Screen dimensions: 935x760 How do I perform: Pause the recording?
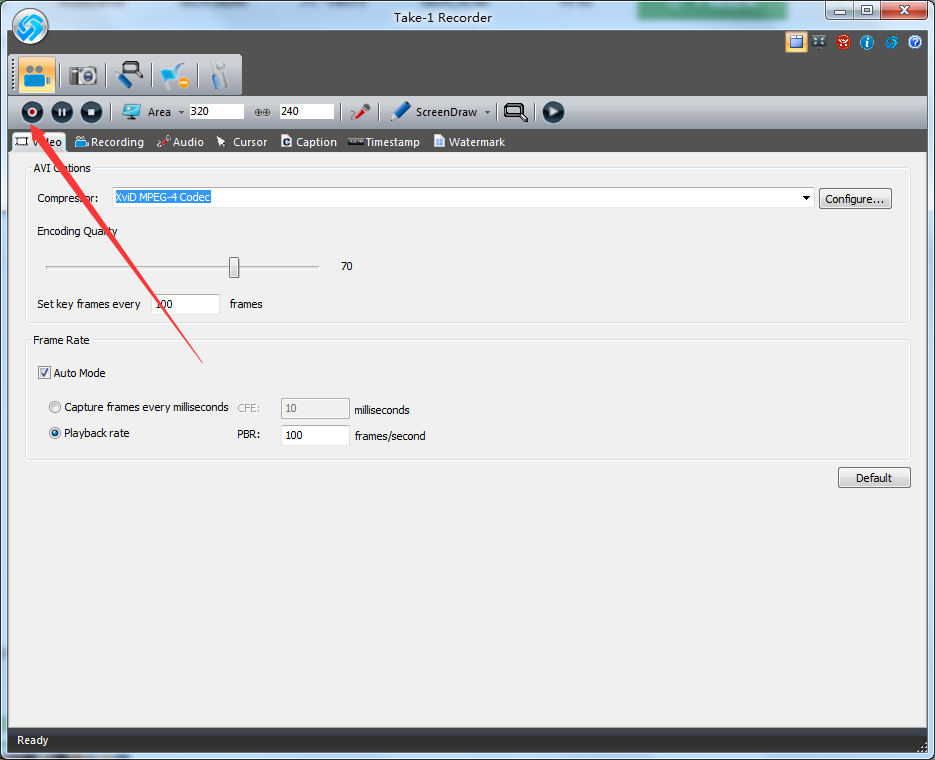point(62,112)
